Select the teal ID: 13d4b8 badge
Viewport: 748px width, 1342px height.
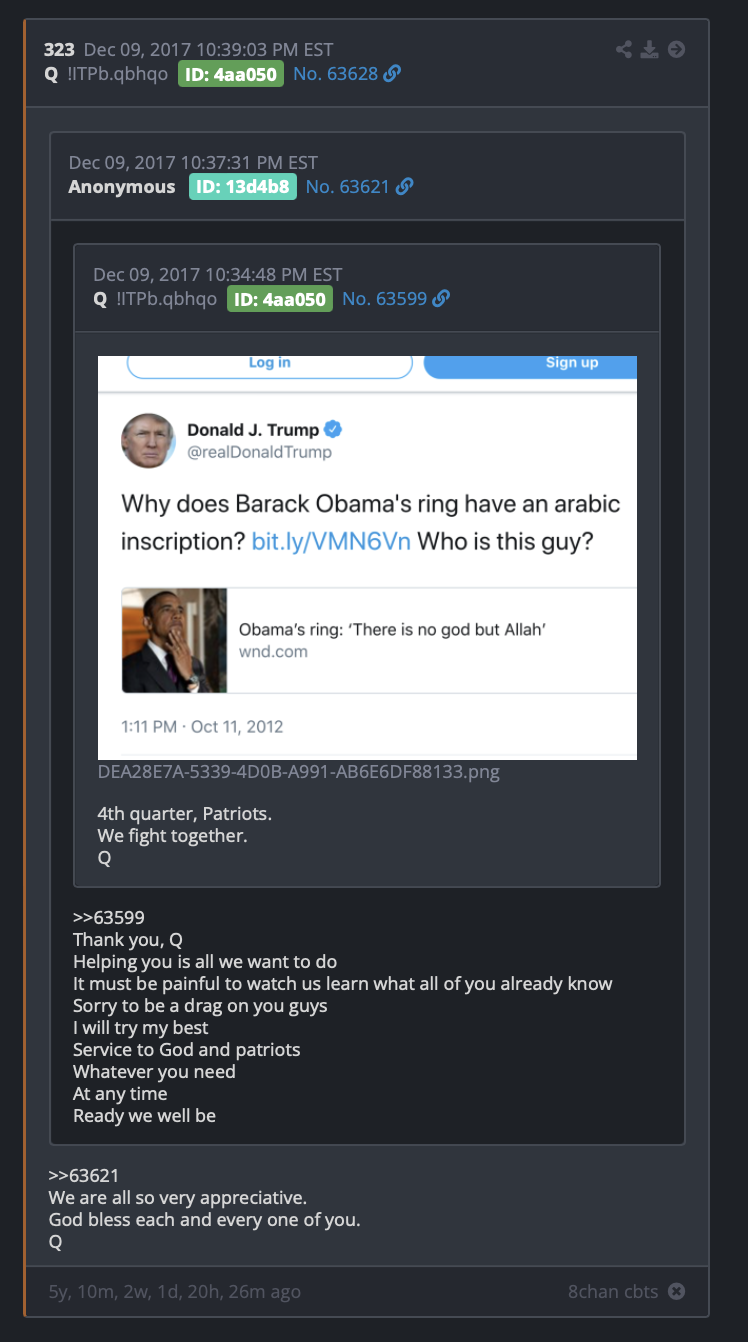(243, 186)
